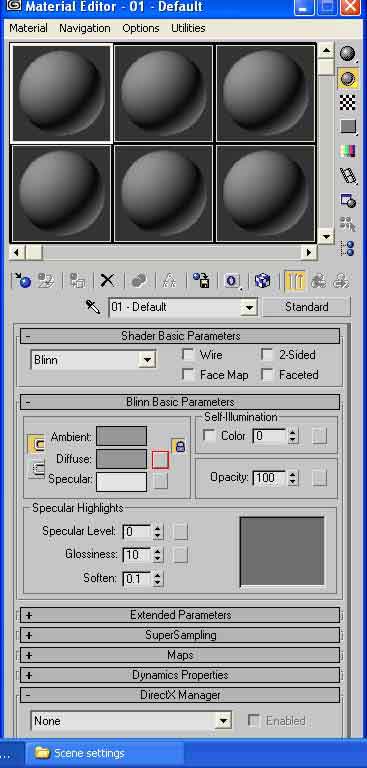Toggle the Backlight icon

coord(348,78)
